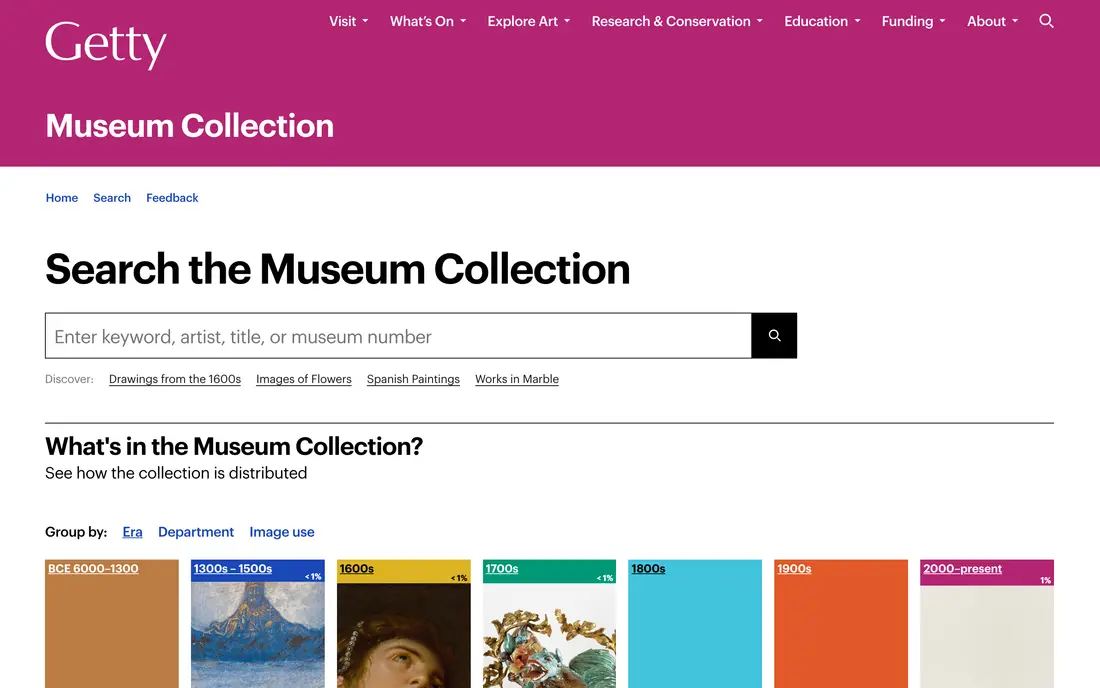1100x688 pixels.
Task: Focus the keyword search input field
Action: 398,336
